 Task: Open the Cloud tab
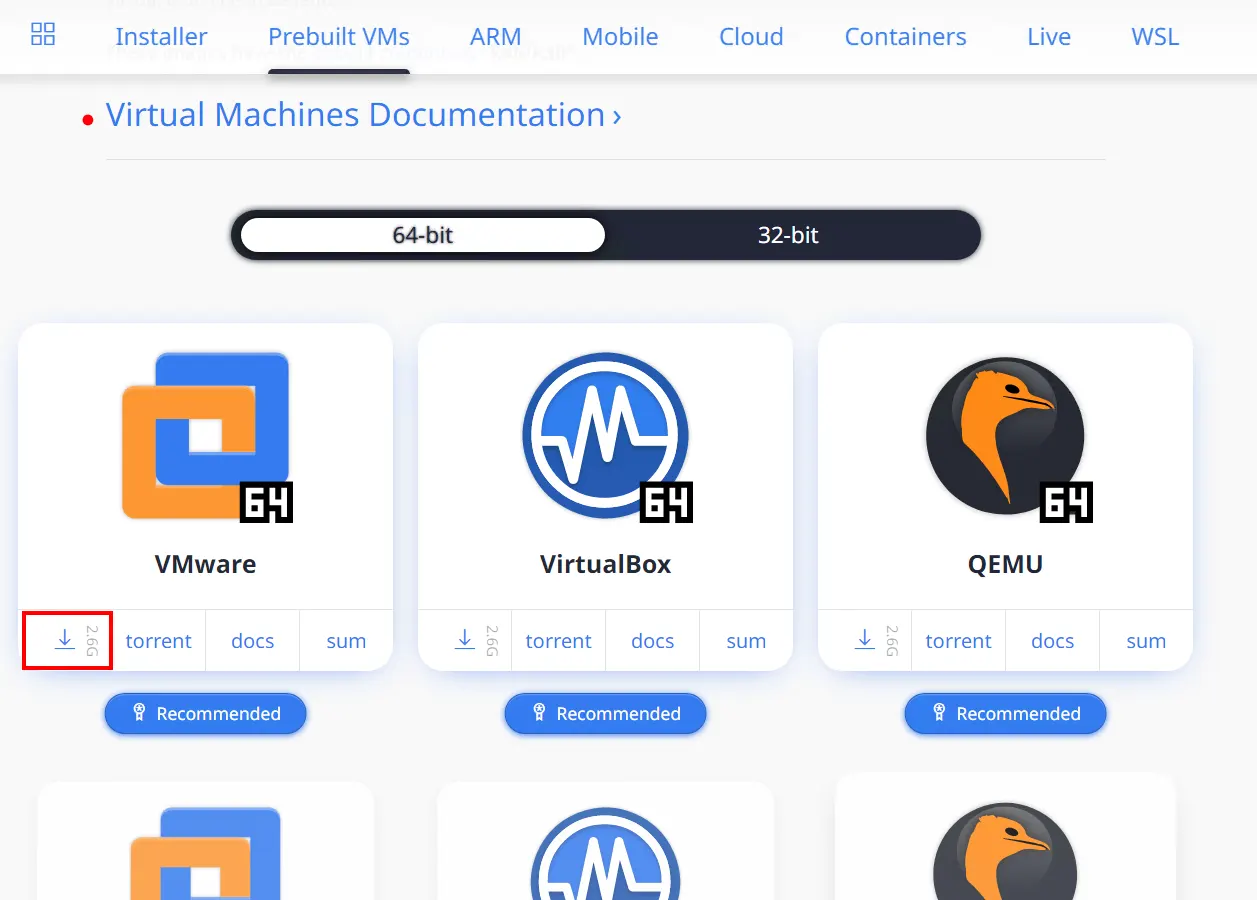click(x=751, y=37)
